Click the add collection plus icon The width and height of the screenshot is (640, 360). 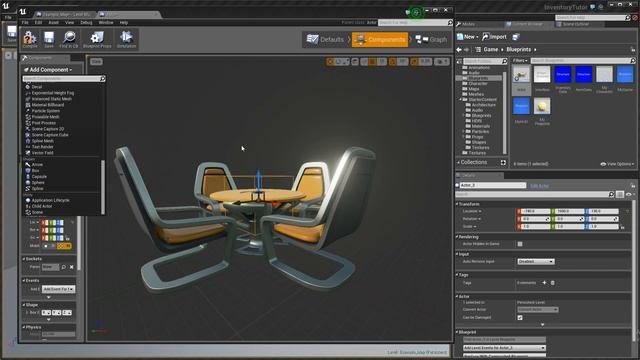point(503,162)
